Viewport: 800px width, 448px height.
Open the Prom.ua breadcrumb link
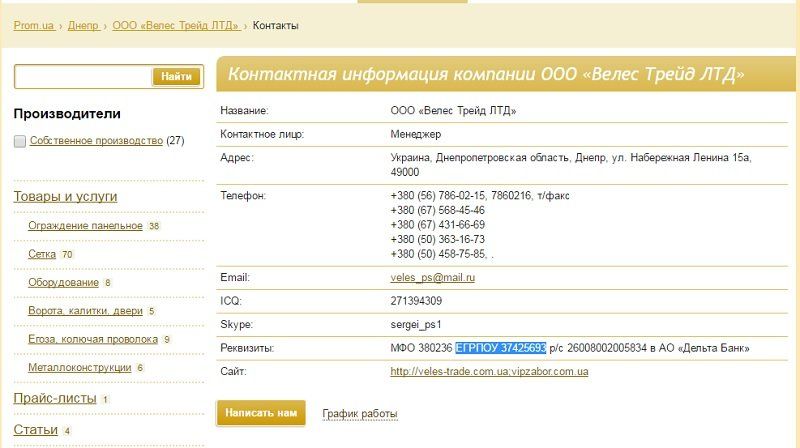click(x=34, y=25)
